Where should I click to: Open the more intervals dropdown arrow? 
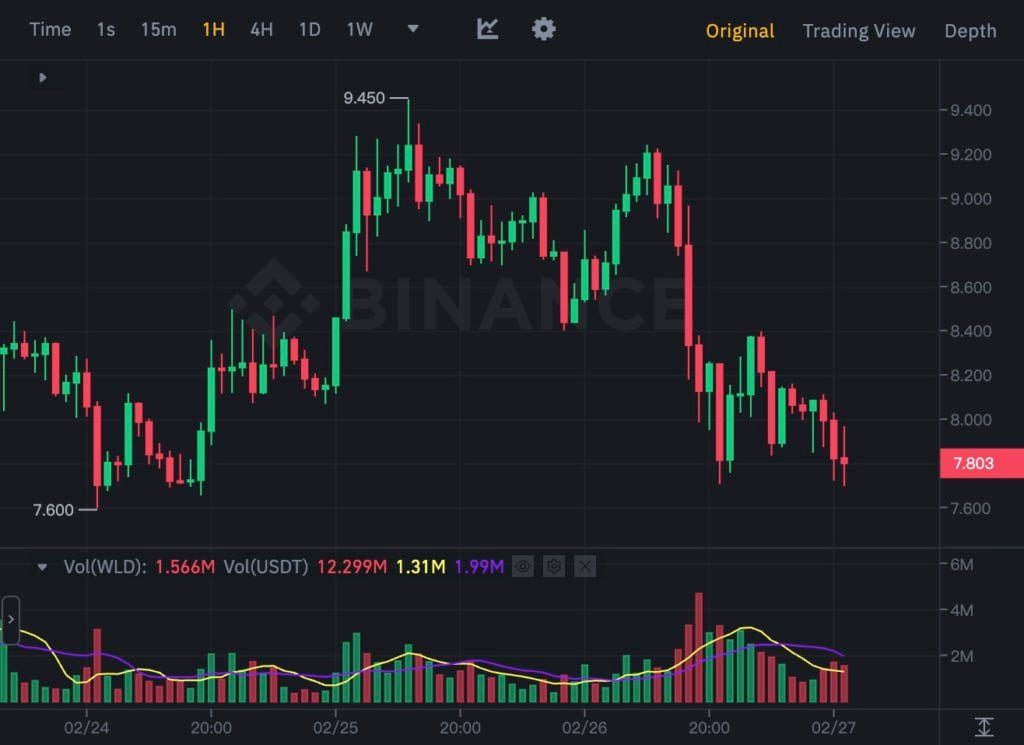pos(412,29)
